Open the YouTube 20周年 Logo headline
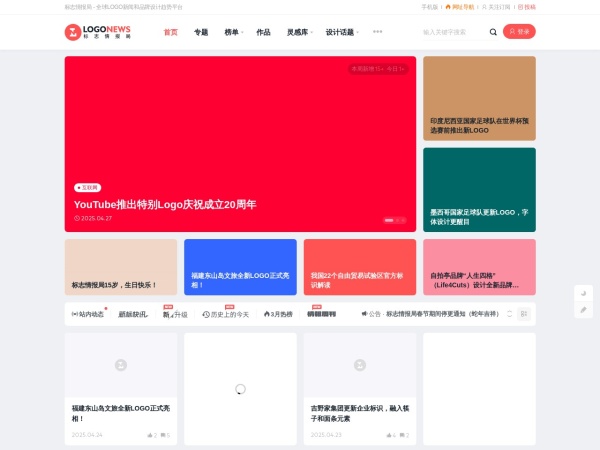 click(165, 205)
